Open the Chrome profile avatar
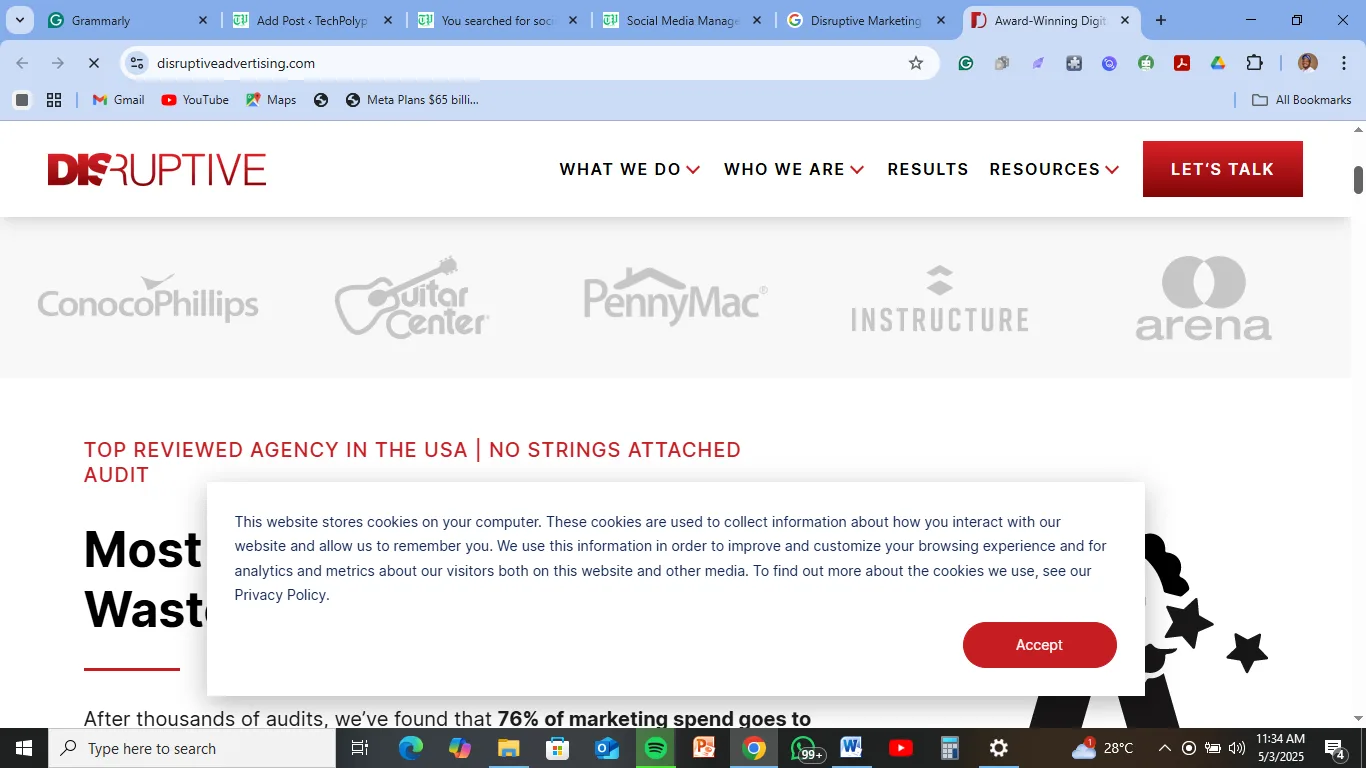 (1308, 63)
